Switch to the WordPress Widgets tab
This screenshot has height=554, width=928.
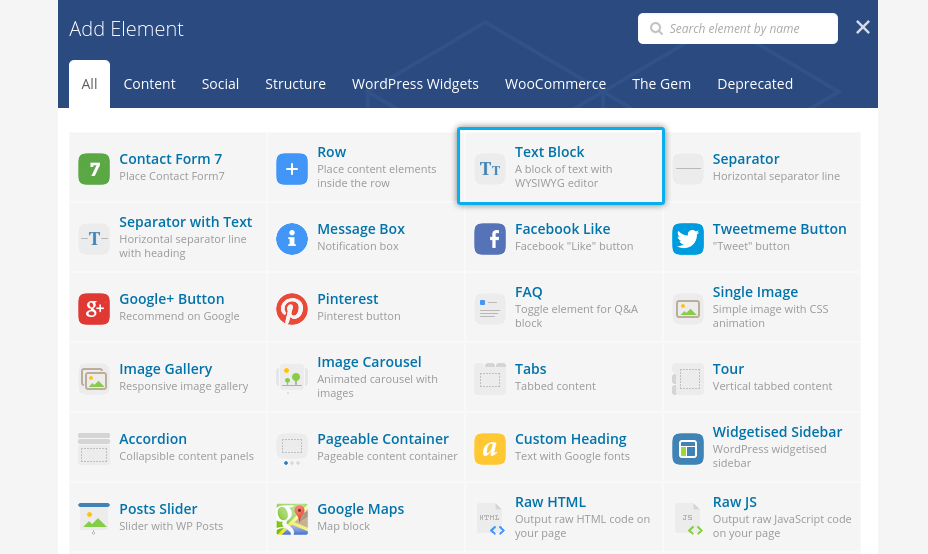(x=415, y=84)
